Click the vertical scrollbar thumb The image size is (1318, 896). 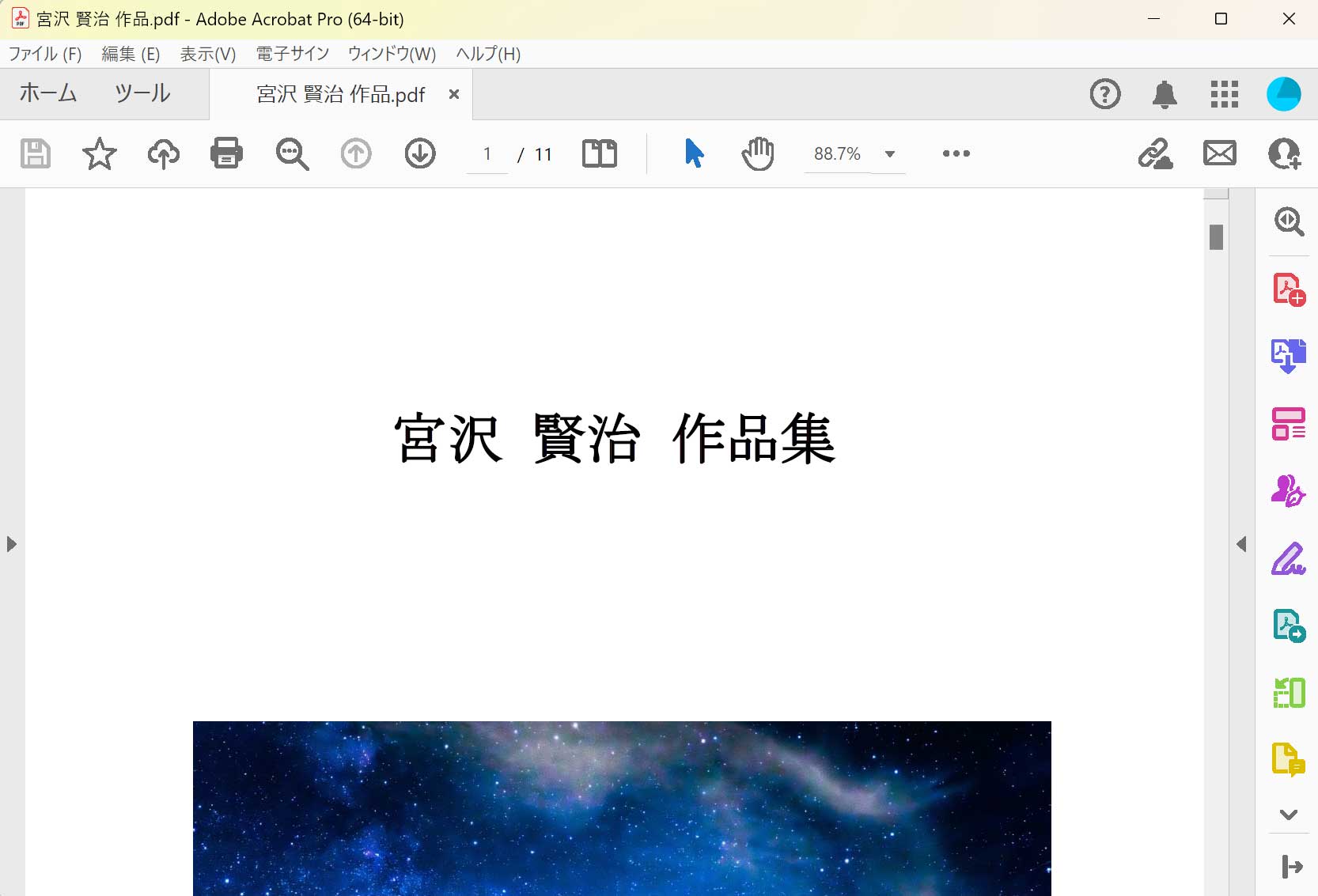pyautogui.click(x=1217, y=237)
